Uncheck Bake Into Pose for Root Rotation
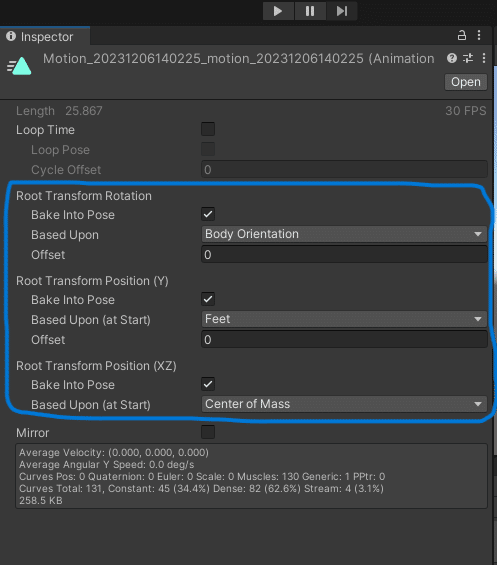 (208, 214)
